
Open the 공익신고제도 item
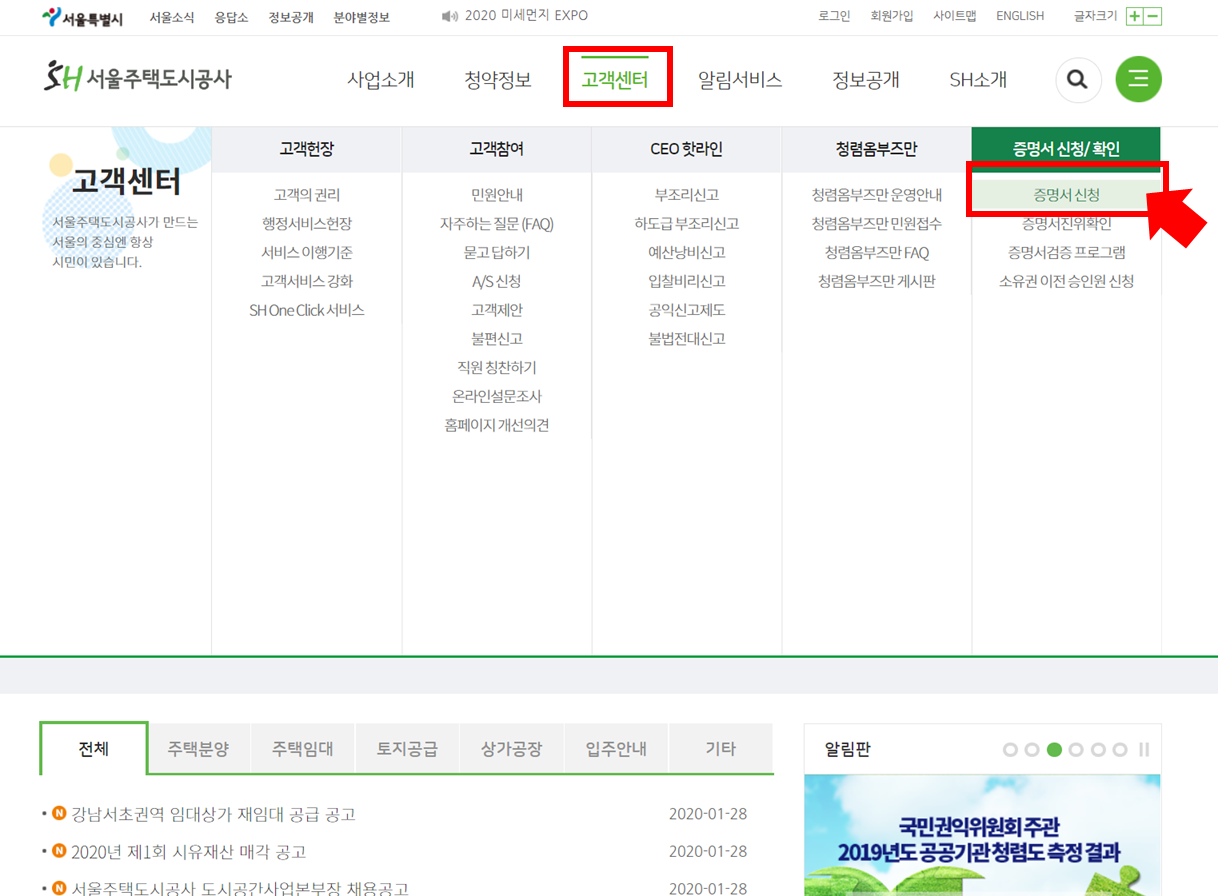pos(687,311)
